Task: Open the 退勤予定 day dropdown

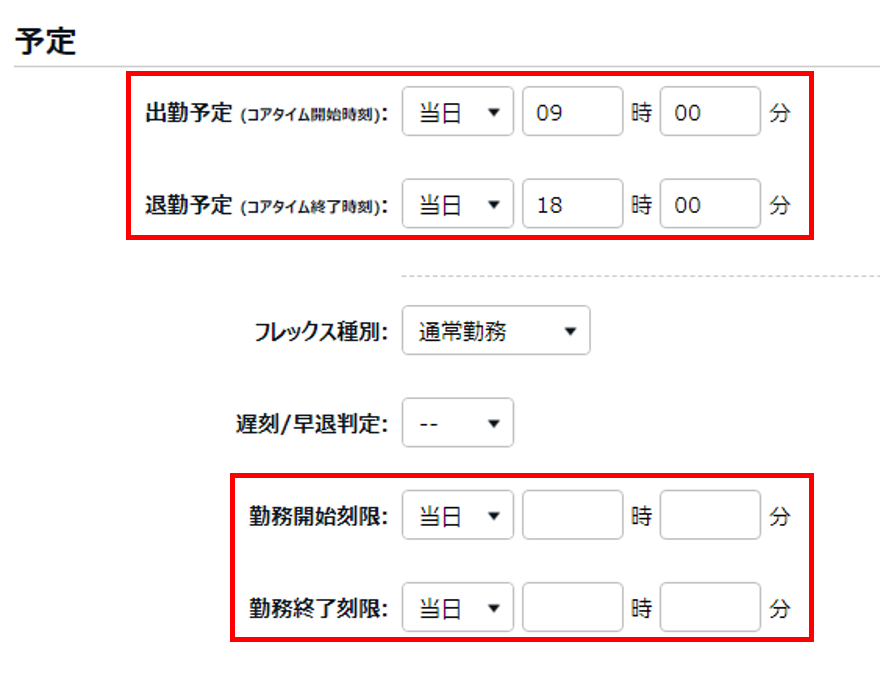Action: coord(457,205)
